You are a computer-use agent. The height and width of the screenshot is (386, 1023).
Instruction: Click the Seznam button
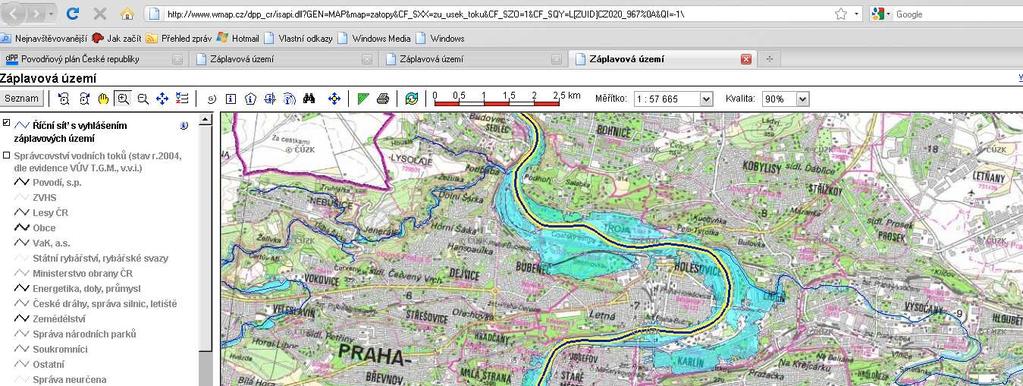coord(23,99)
